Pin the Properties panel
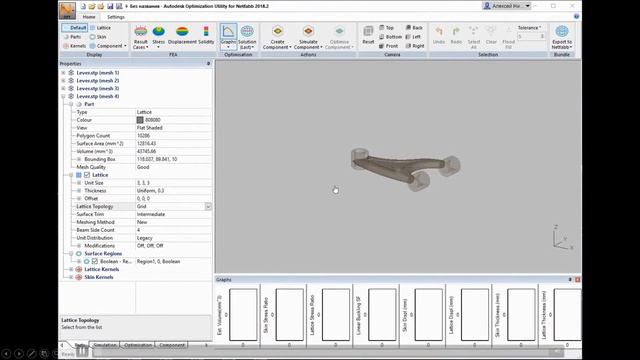Image resolution: width=640 pixels, height=360 pixels. [208, 64]
